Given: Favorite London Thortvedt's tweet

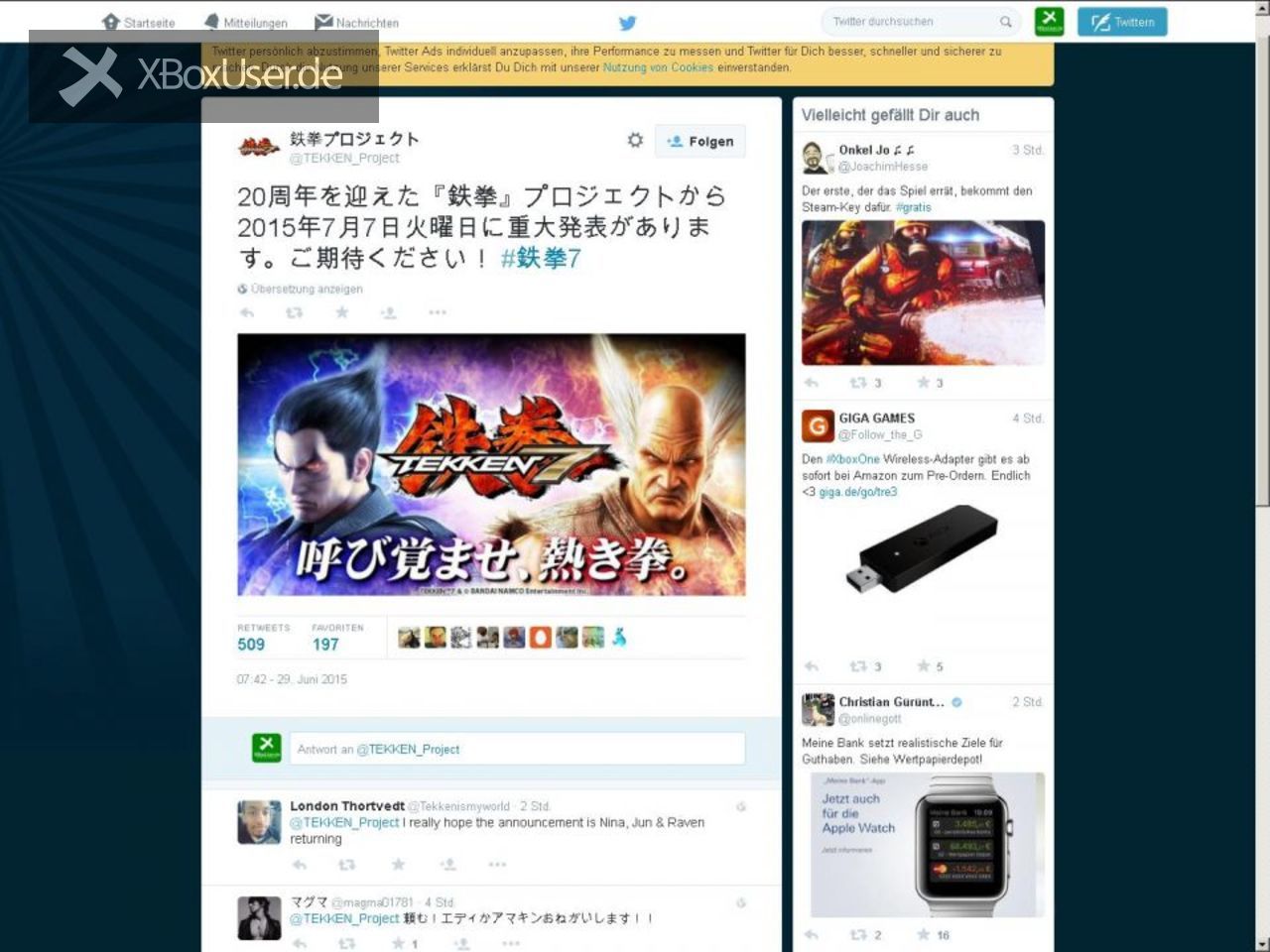Looking at the screenshot, I should click(x=397, y=865).
